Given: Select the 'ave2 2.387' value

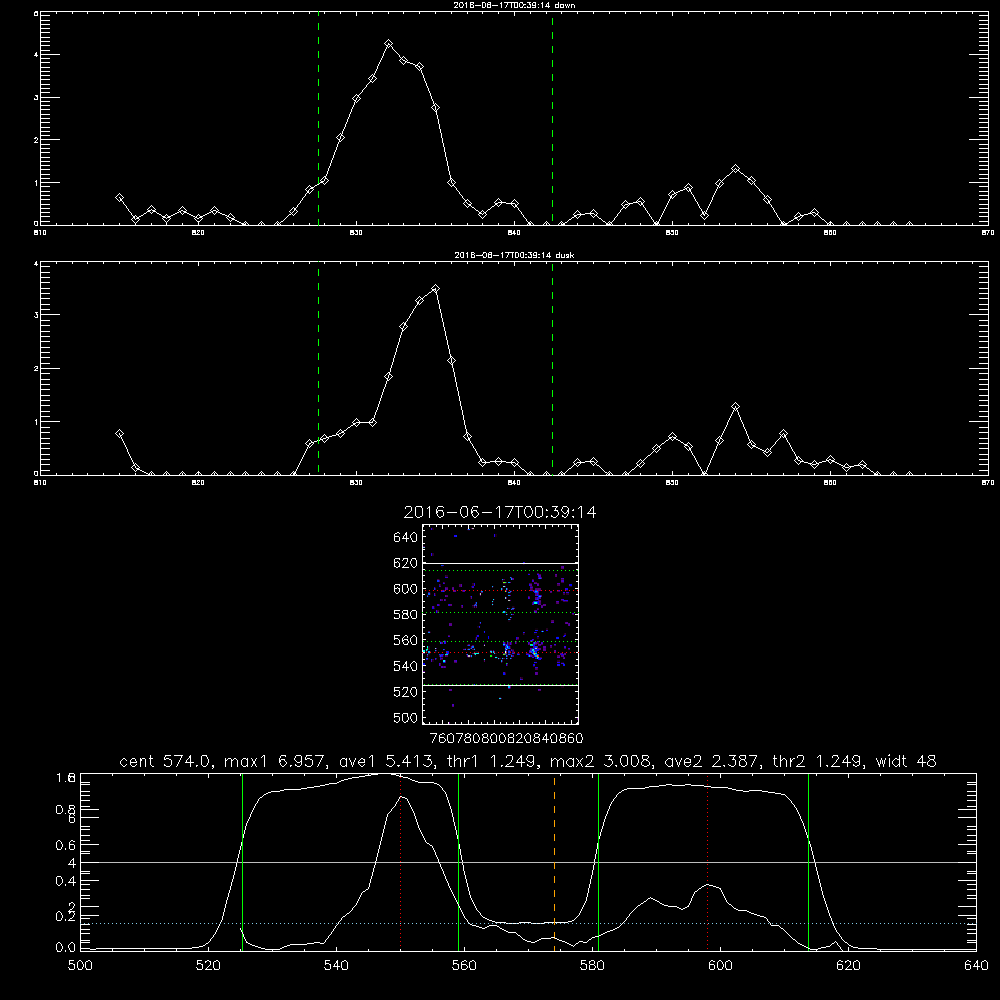Looking at the screenshot, I should point(712,761).
